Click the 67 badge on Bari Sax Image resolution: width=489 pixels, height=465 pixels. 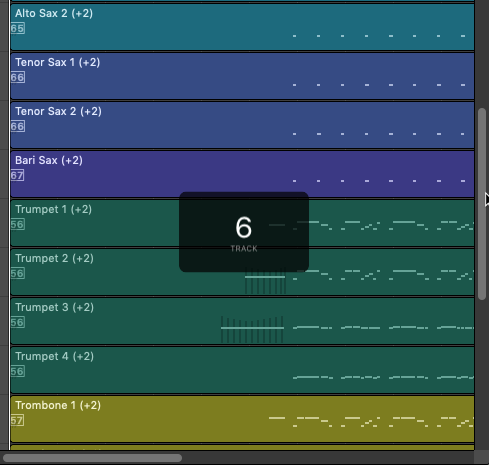(x=17, y=176)
